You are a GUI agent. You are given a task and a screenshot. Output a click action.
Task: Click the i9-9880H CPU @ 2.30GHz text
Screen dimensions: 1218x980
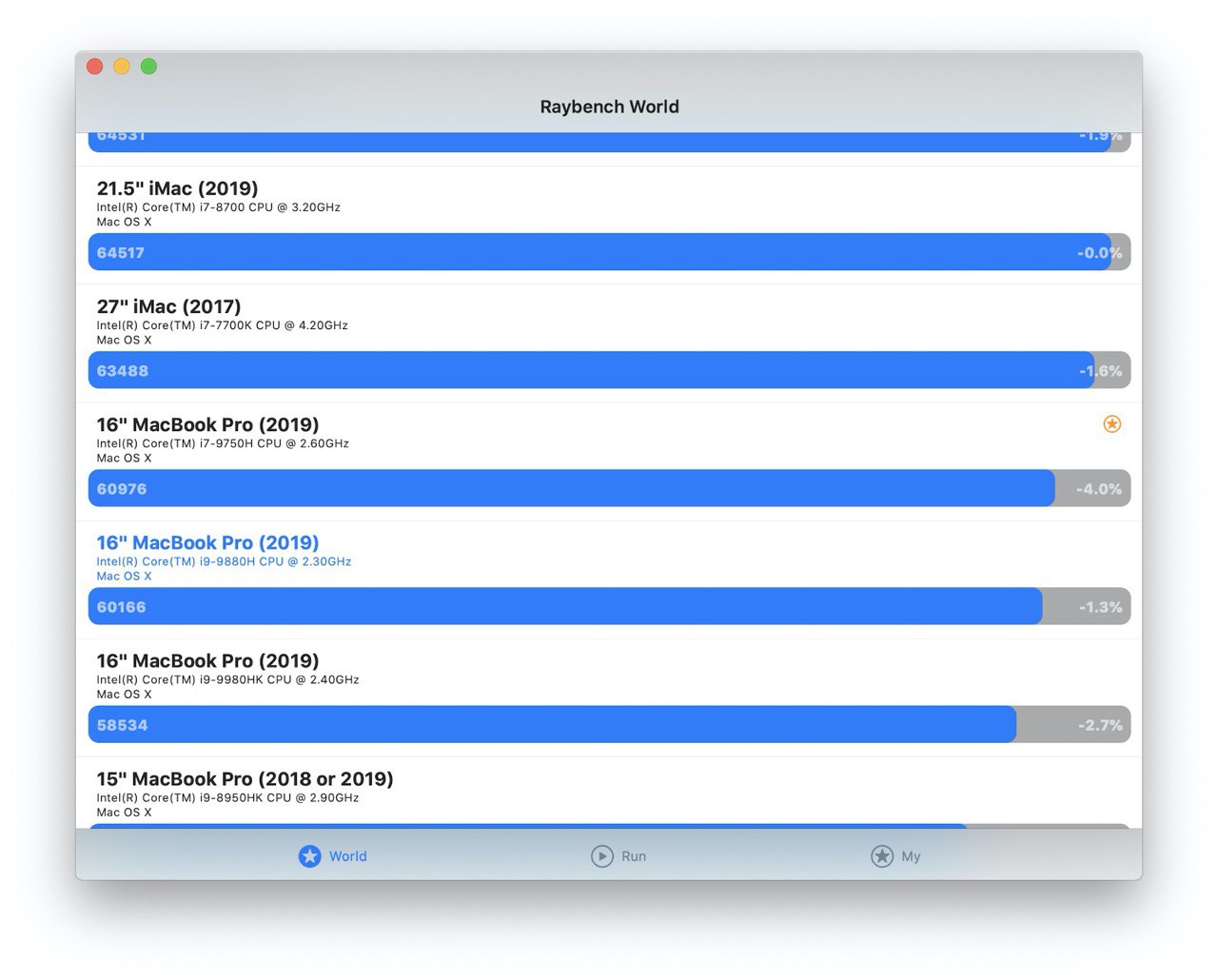(x=224, y=561)
